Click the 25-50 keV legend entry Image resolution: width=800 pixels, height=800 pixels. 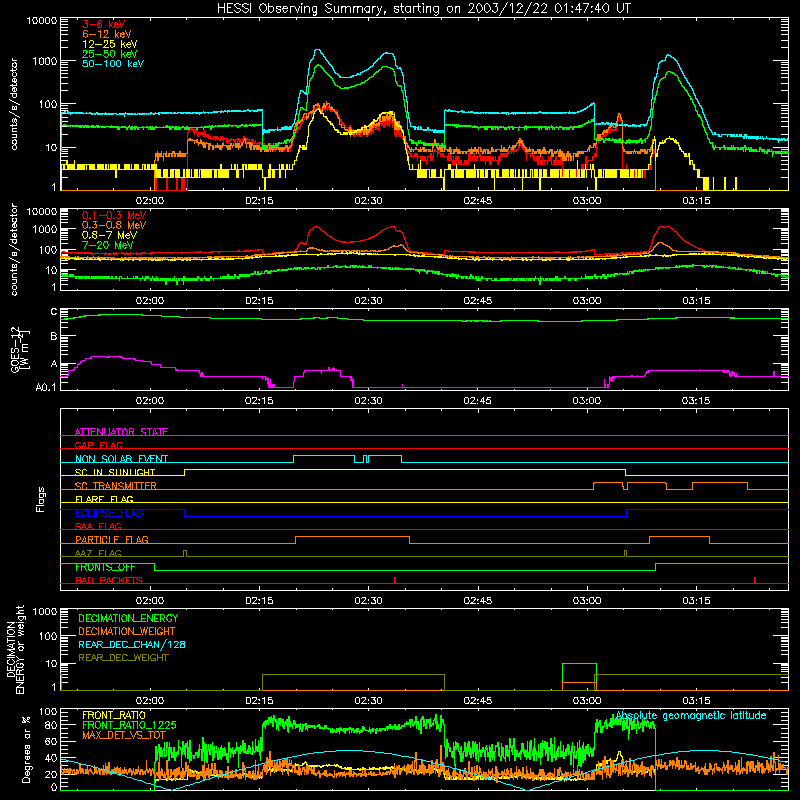109,54
